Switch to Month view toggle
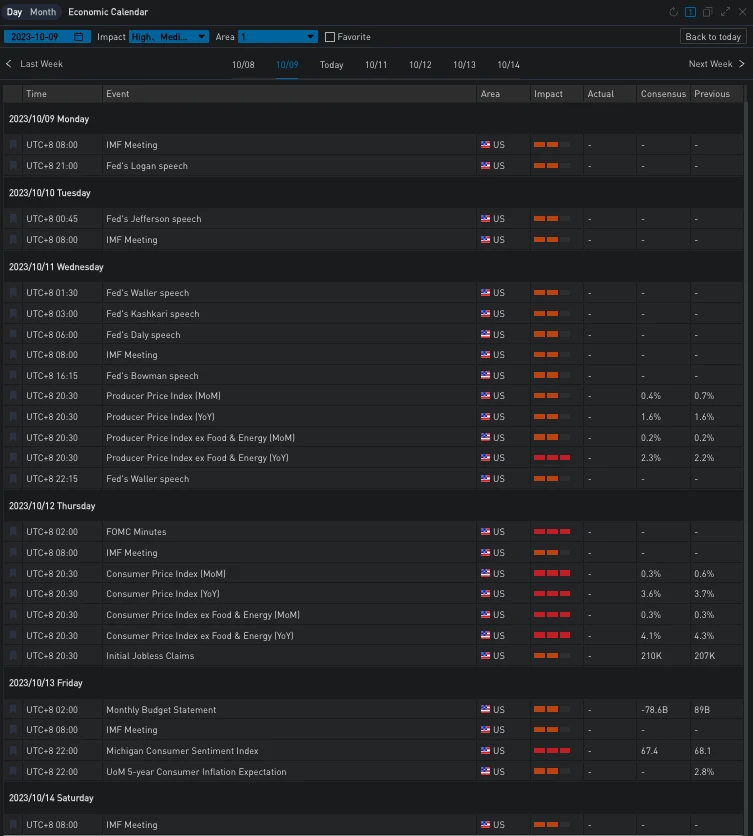753x836 pixels. coord(43,12)
